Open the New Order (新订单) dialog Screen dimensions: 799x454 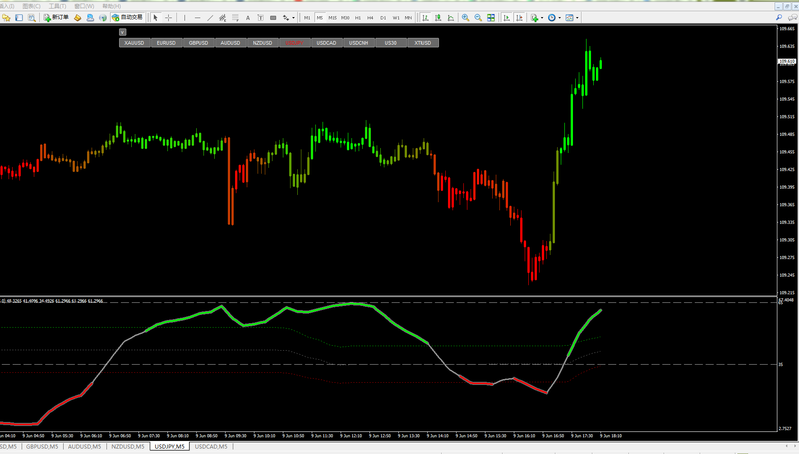coord(57,18)
